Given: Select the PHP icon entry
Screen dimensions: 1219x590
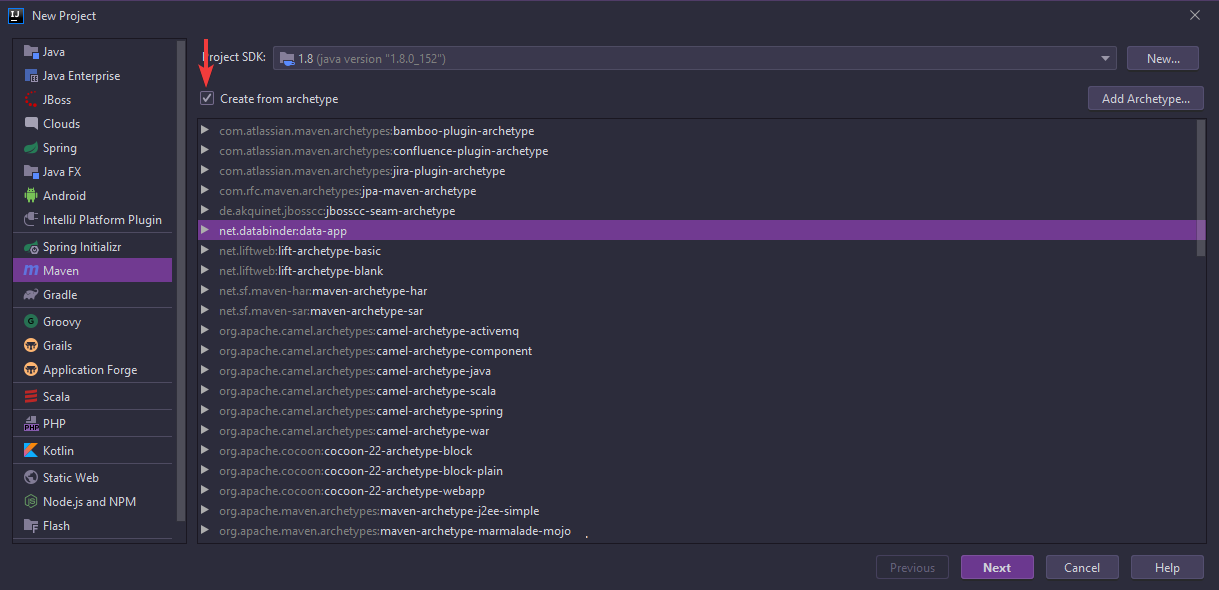Looking at the screenshot, I should pos(31,424).
